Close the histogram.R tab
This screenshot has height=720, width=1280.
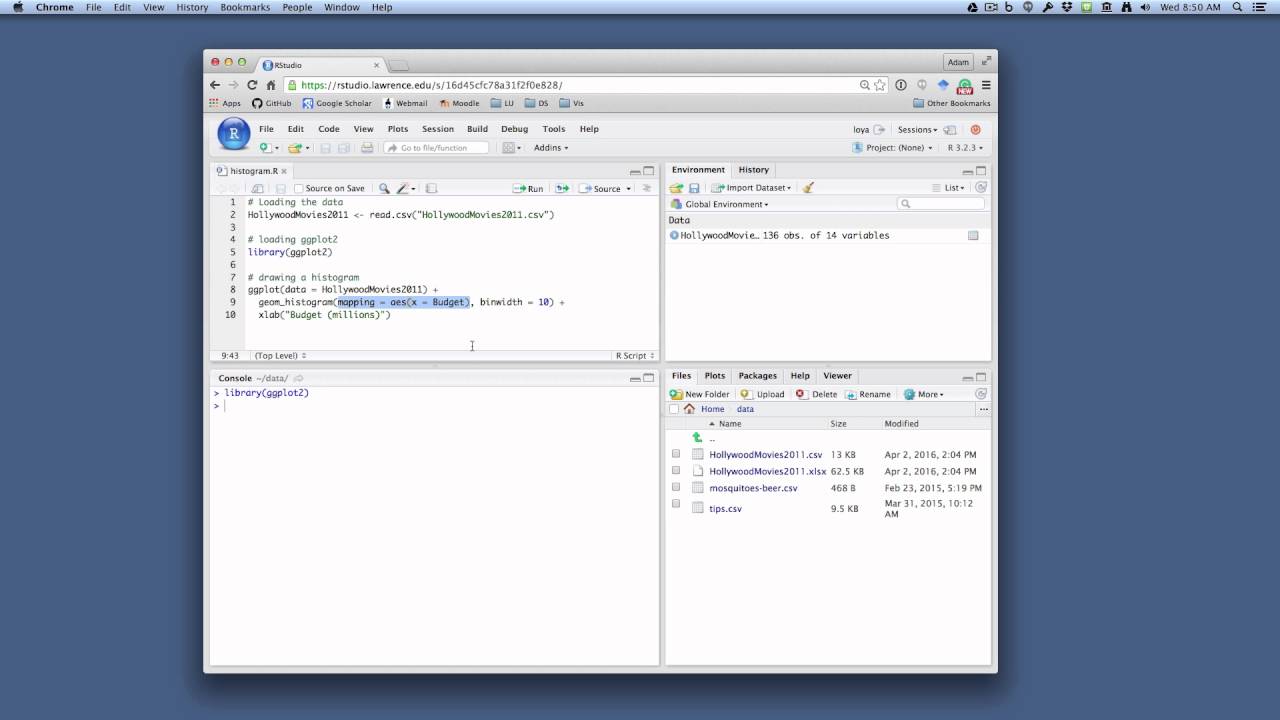pos(284,171)
